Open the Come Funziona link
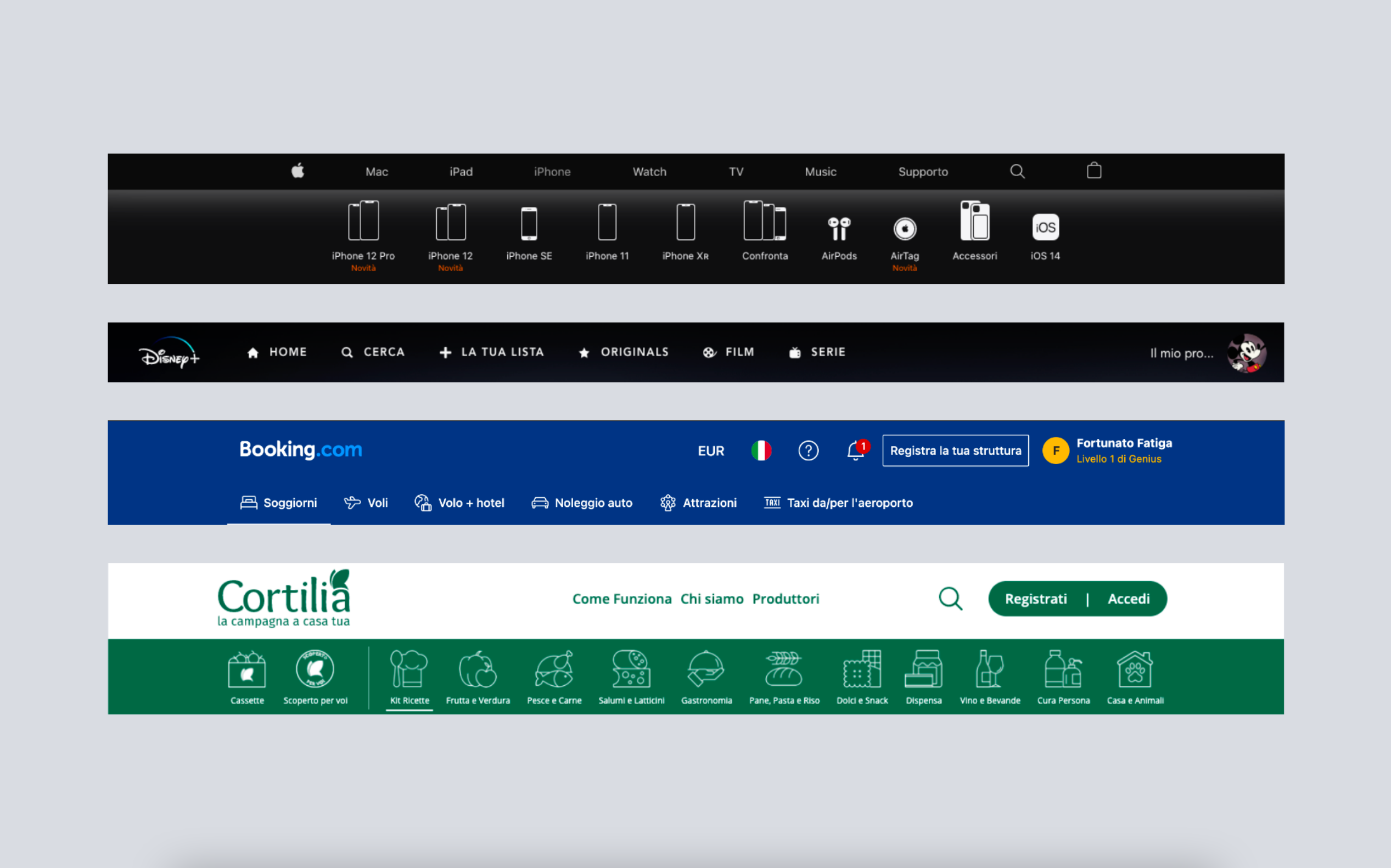 click(622, 599)
